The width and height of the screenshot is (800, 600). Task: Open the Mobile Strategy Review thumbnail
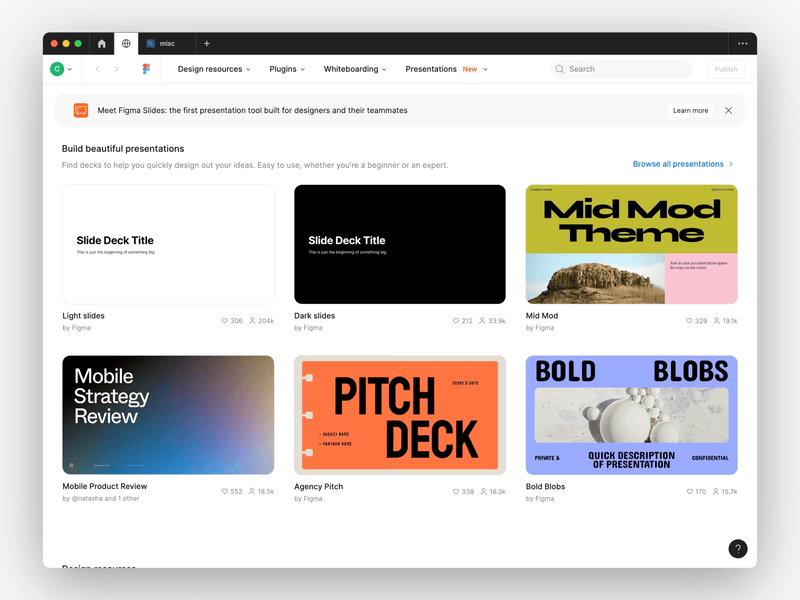click(x=168, y=415)
